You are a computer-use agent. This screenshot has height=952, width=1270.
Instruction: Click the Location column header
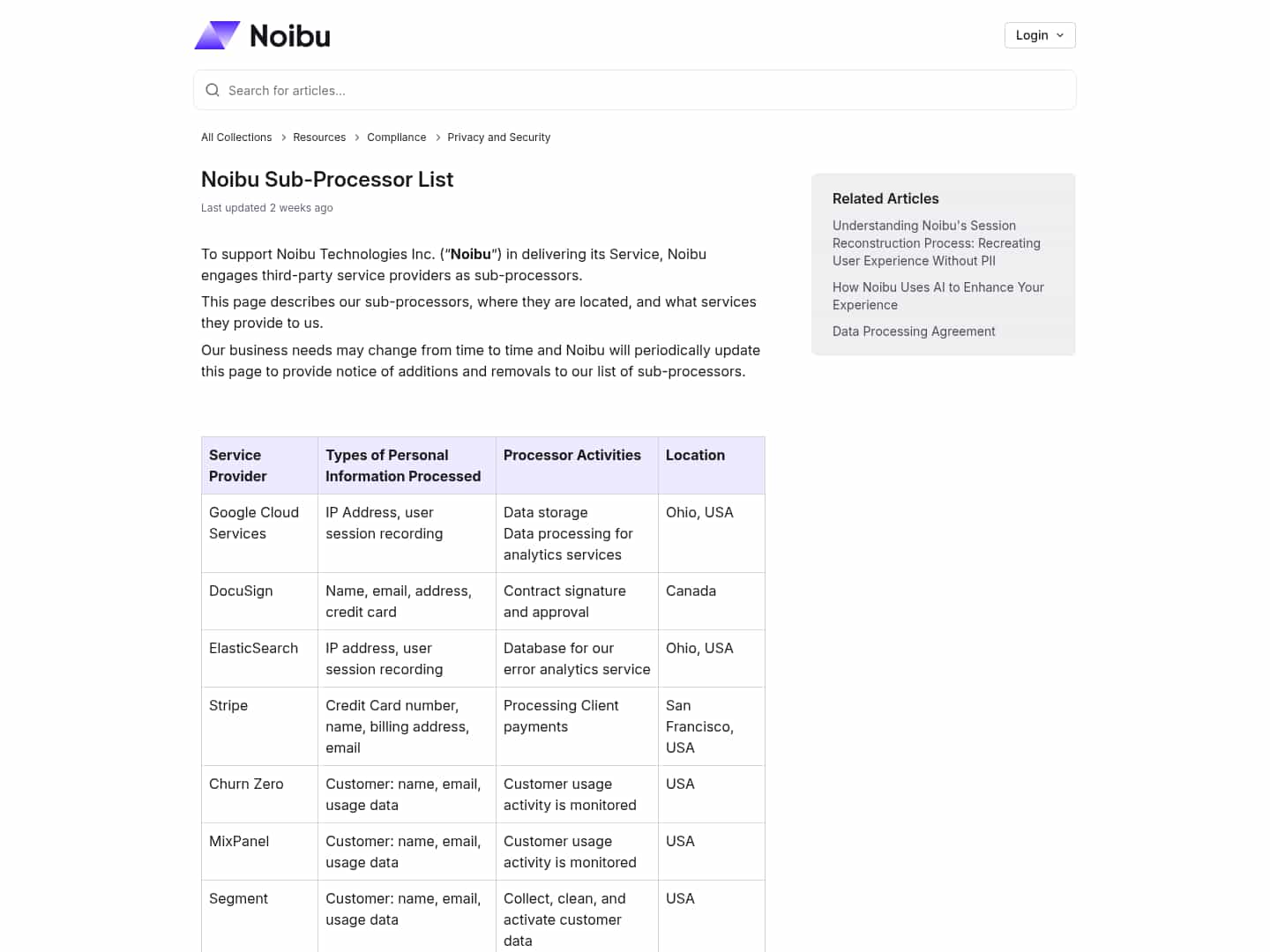tap(695, 455)
